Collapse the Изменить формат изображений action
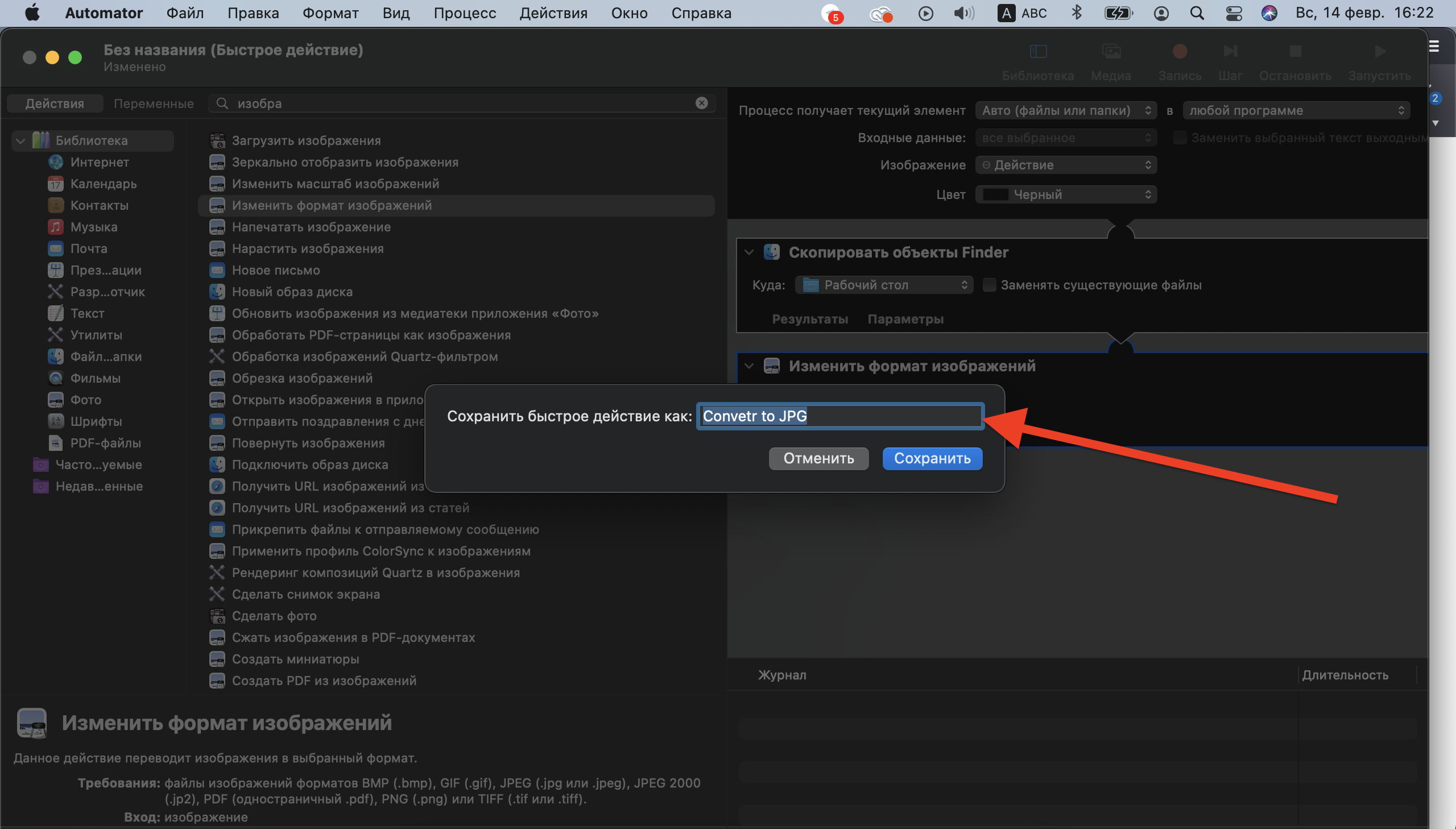This screenshot has height=829, width=1456. (750, 366)
